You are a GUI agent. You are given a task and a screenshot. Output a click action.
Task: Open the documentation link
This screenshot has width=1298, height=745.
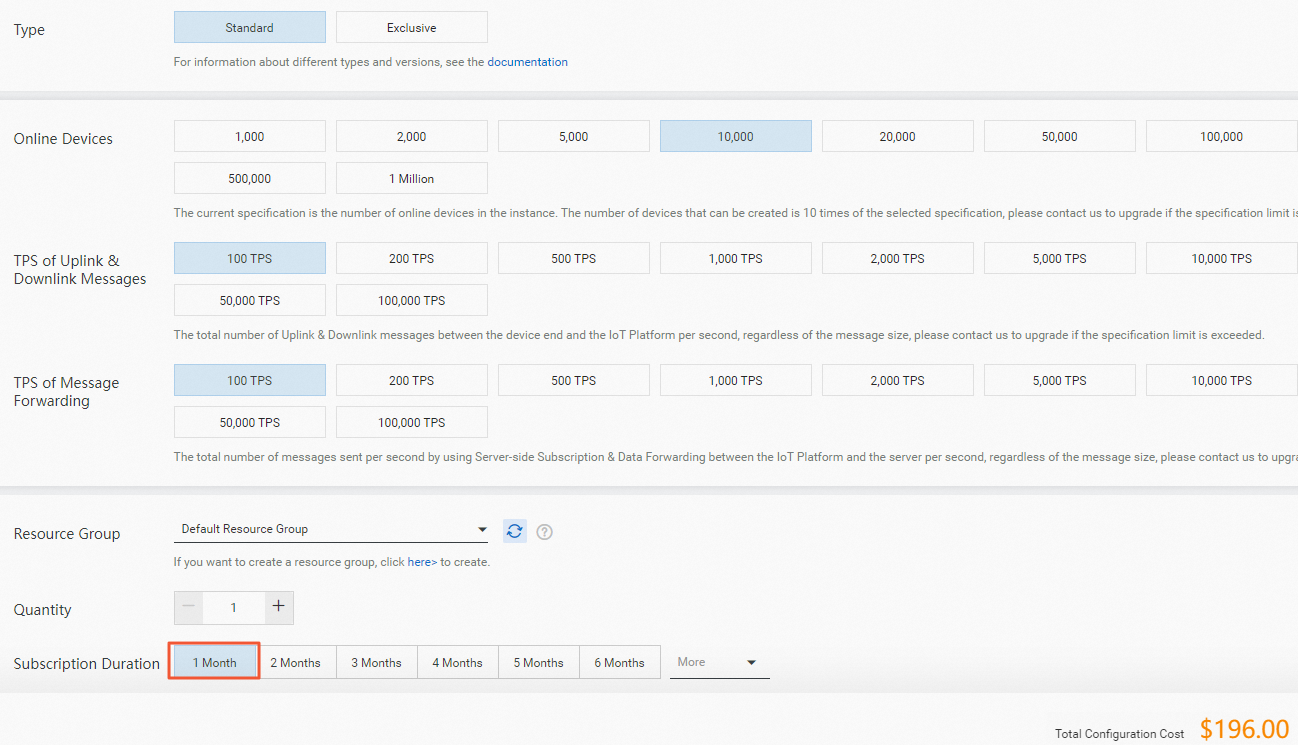[528, 61]
